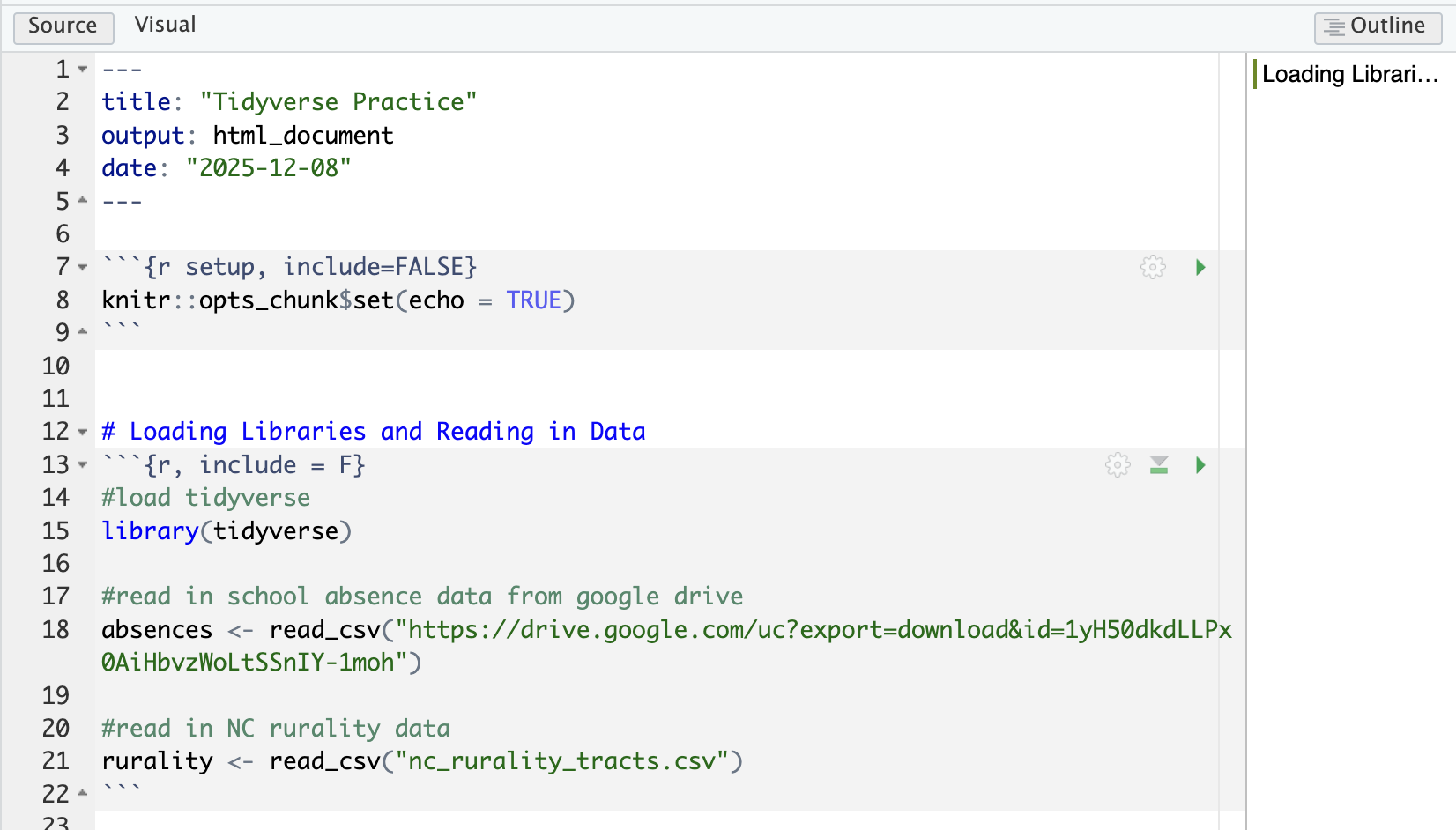Open options gear for include = F chunk

[1118, 465]
